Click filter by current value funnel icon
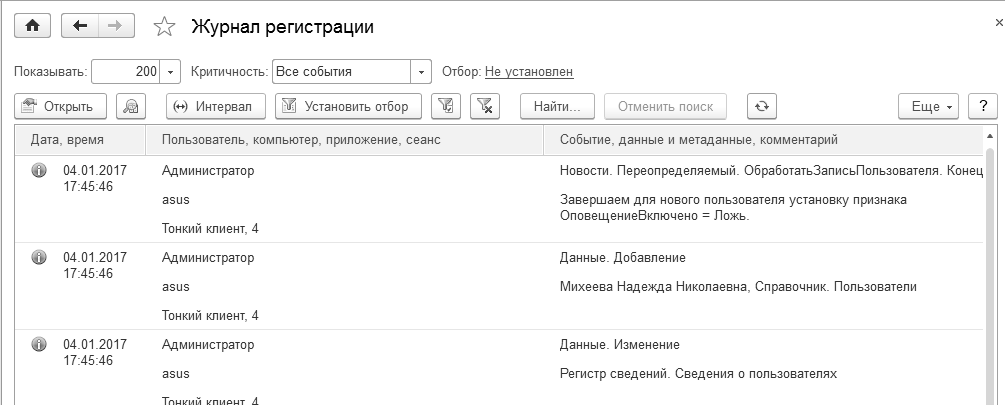The height and width of the screenshot is (405, 1005). click(x=447, y=106)
